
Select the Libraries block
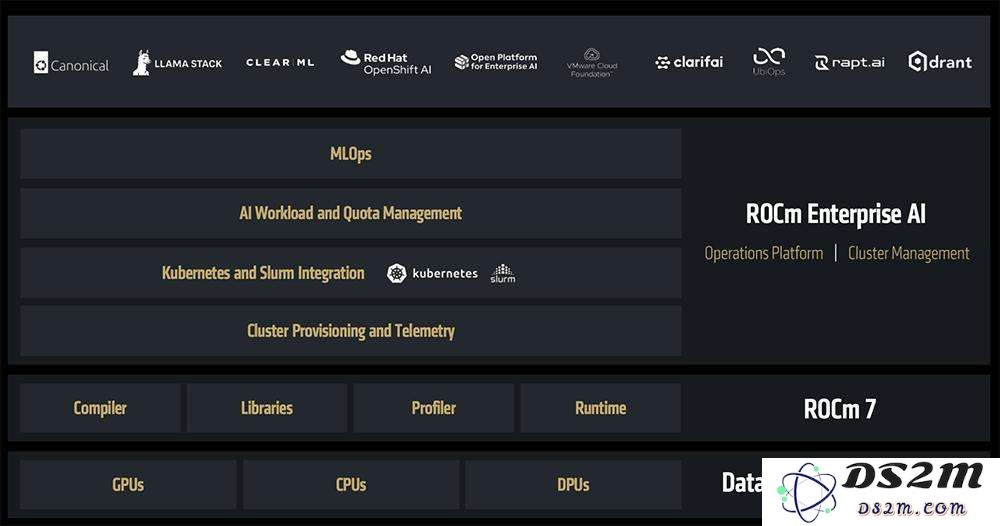[267, 408]
